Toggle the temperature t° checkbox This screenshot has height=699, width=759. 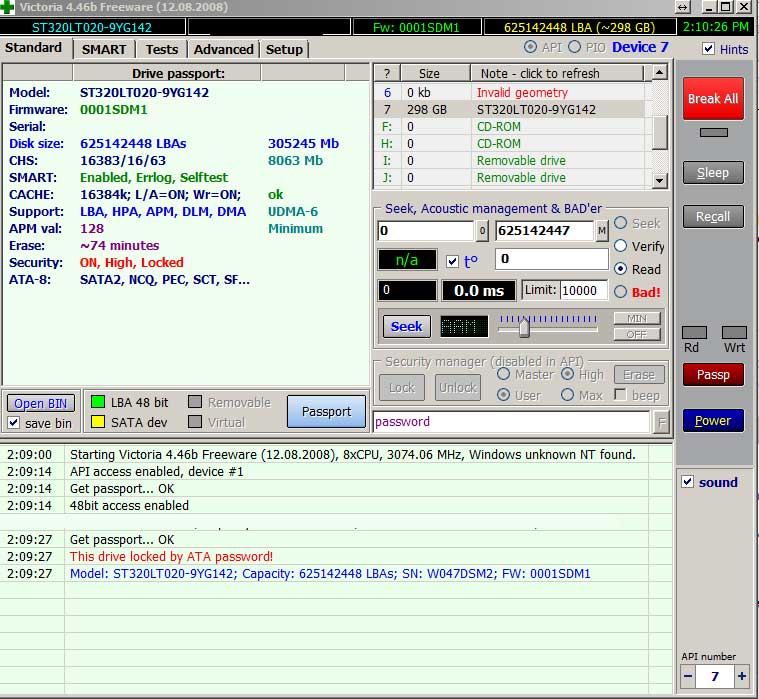coord(452,261)
